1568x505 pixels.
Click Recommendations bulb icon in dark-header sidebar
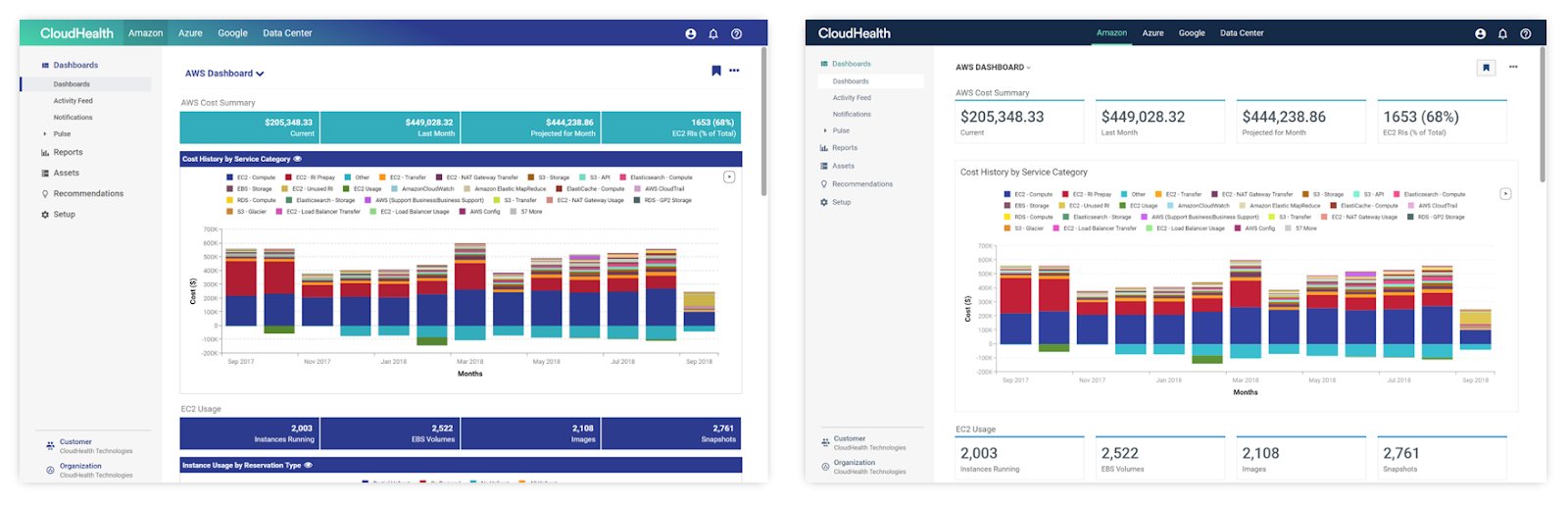click(x=824, y=184)
